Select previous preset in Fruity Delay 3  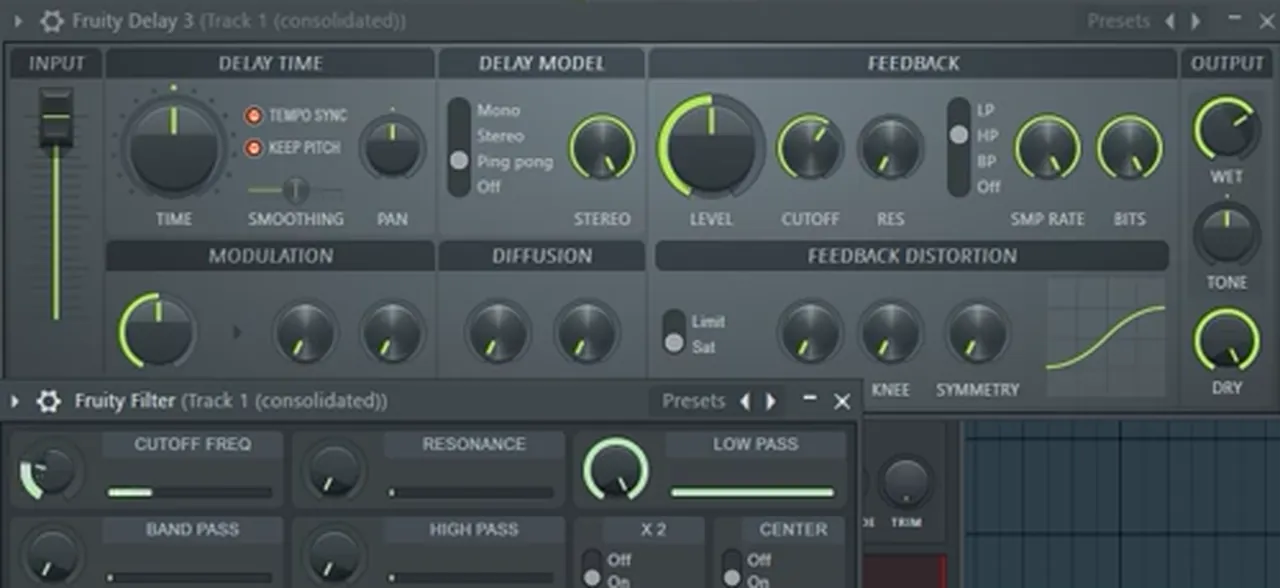tap(1169, 21)
